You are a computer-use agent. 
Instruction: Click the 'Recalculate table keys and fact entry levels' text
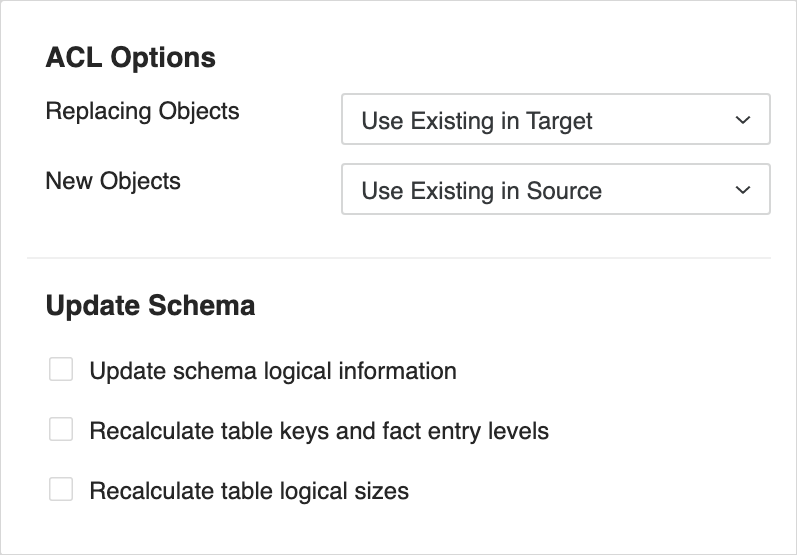tap(318, 431)
